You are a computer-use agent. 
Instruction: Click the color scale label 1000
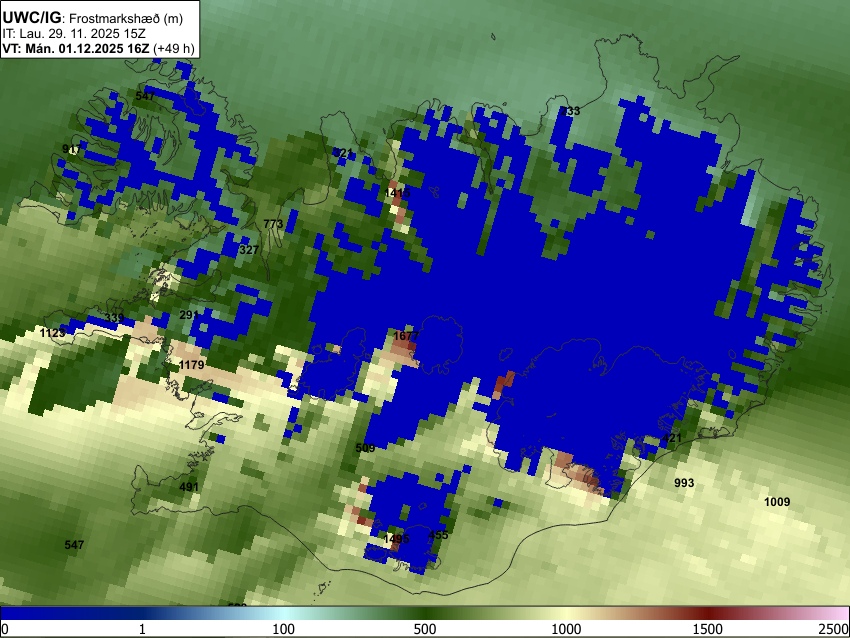tap(566, 629)
